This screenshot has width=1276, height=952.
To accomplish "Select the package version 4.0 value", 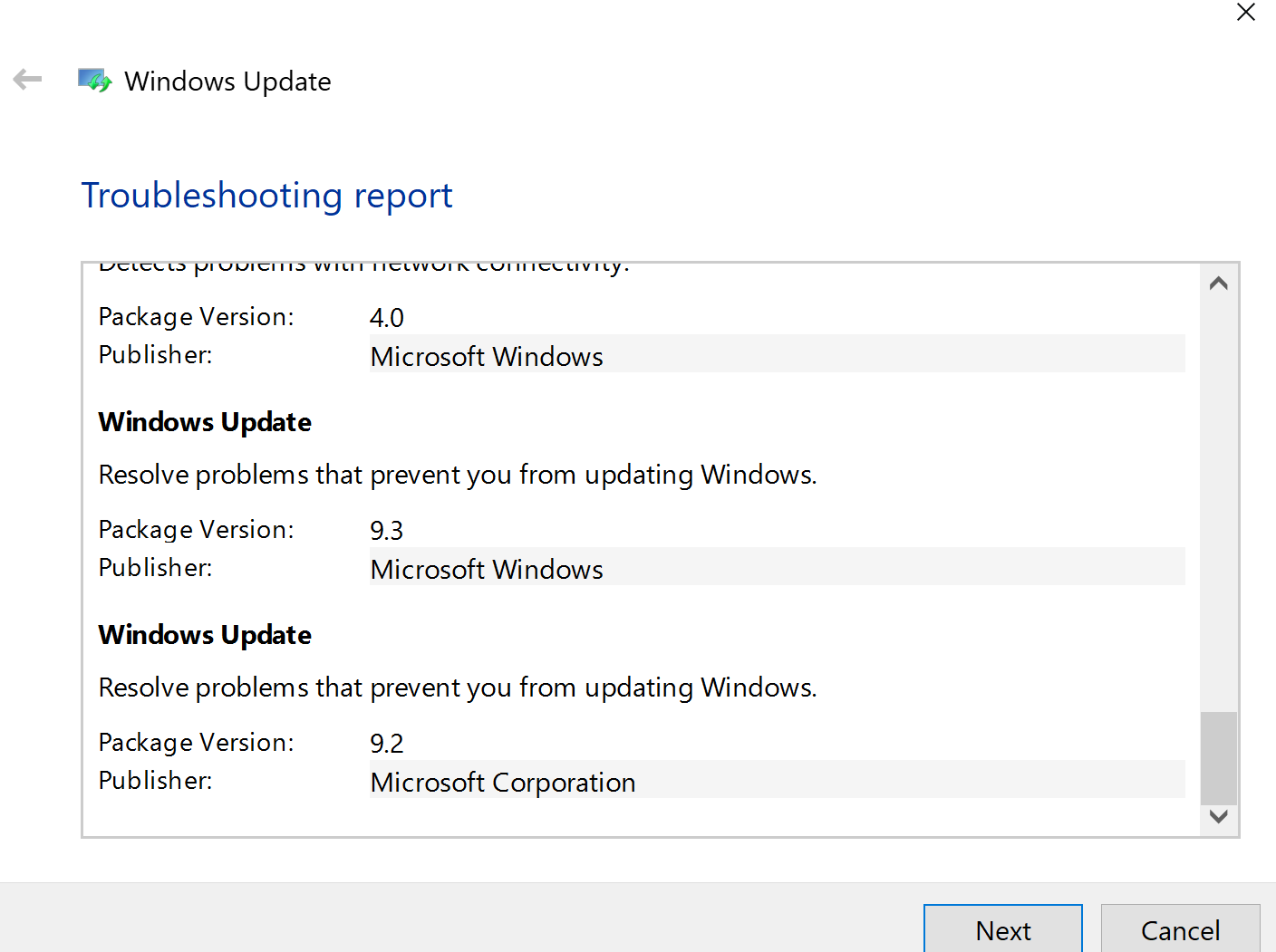I will click(387, 318).
